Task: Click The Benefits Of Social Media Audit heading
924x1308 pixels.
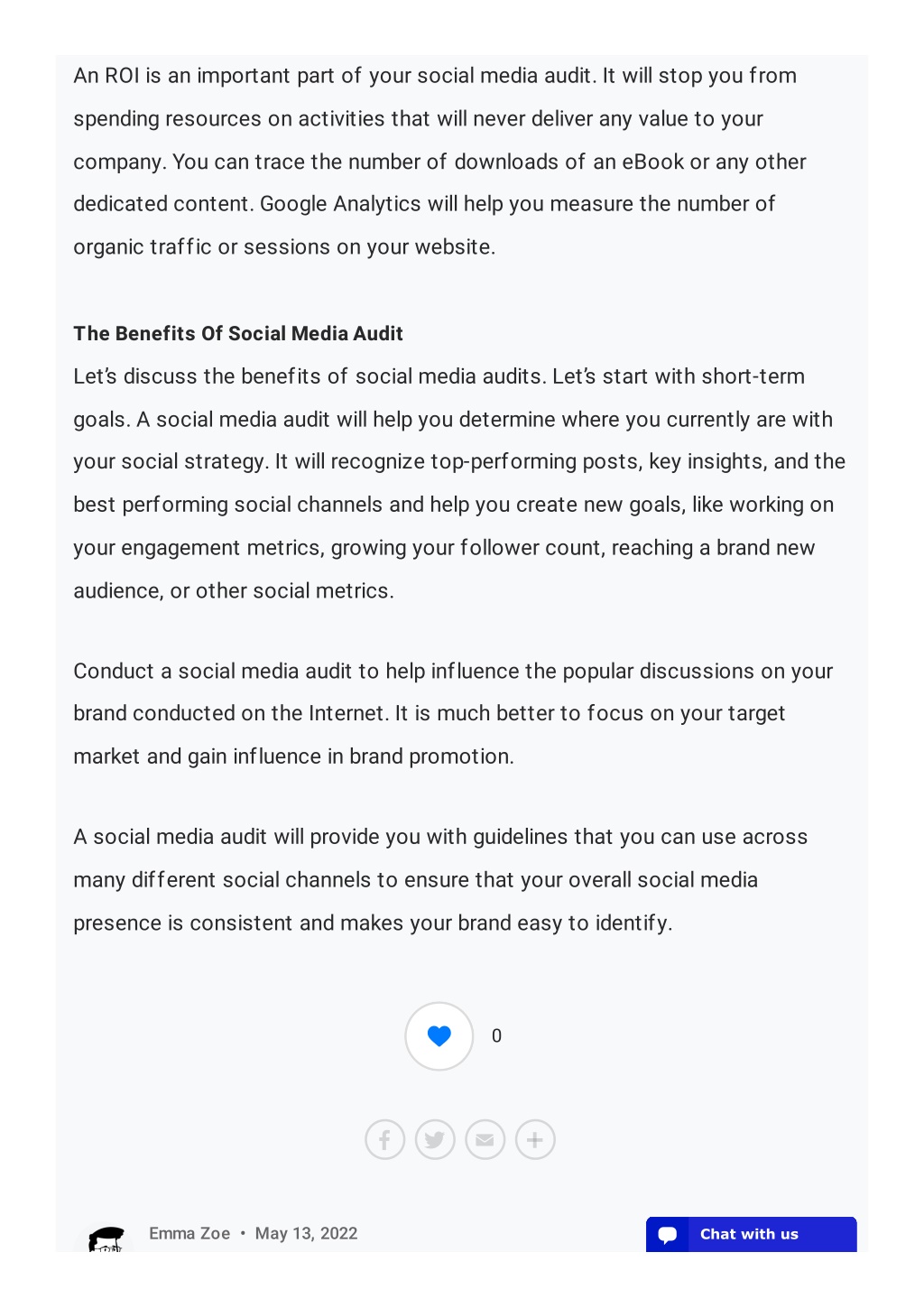Action: tap(238, 333)
